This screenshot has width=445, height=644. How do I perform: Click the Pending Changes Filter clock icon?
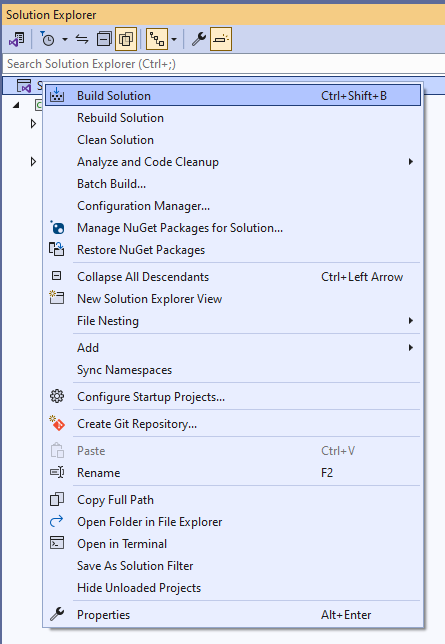click(x=47, y=39)
